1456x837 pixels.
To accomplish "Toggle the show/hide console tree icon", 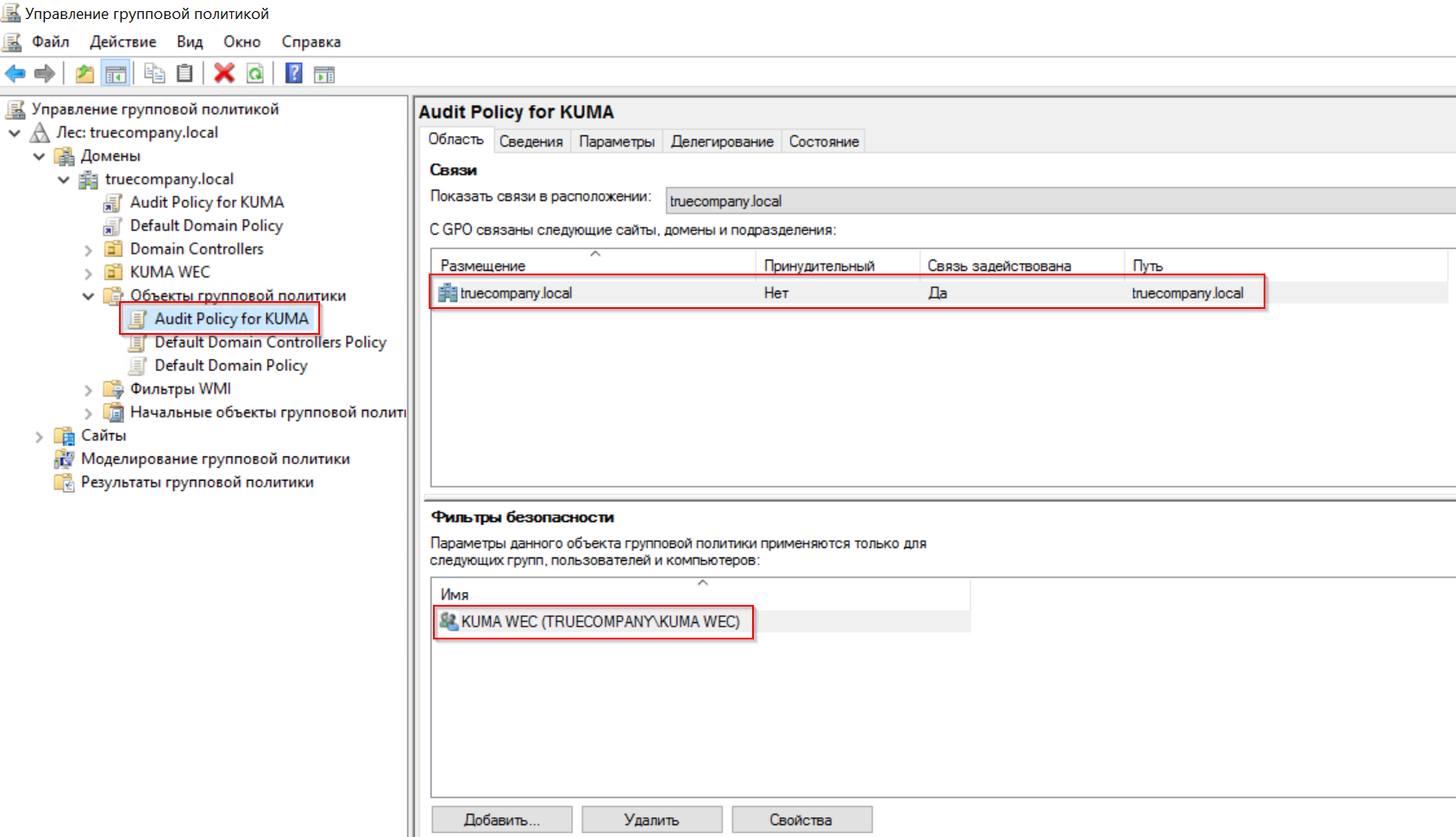I will [115, 74].
